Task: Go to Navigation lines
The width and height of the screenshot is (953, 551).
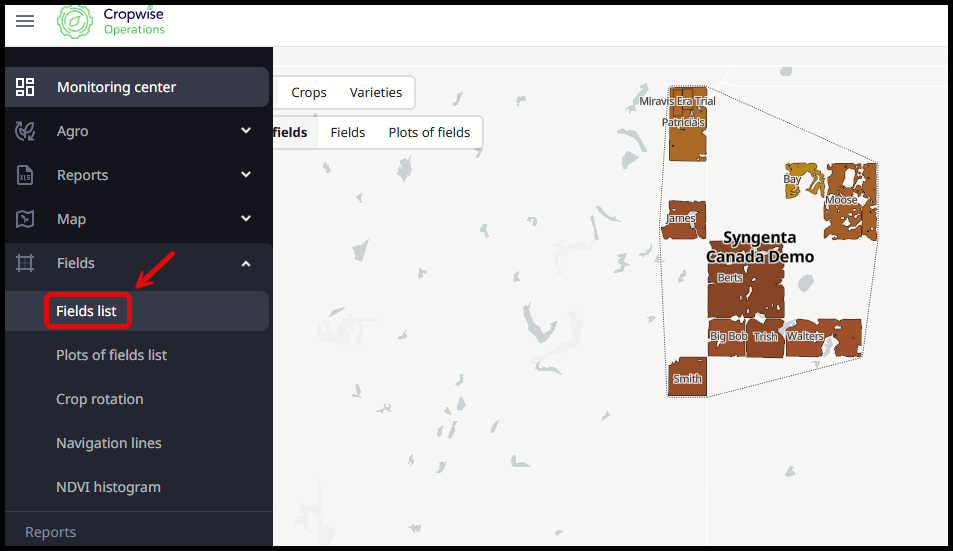Action: coord(108,443)
